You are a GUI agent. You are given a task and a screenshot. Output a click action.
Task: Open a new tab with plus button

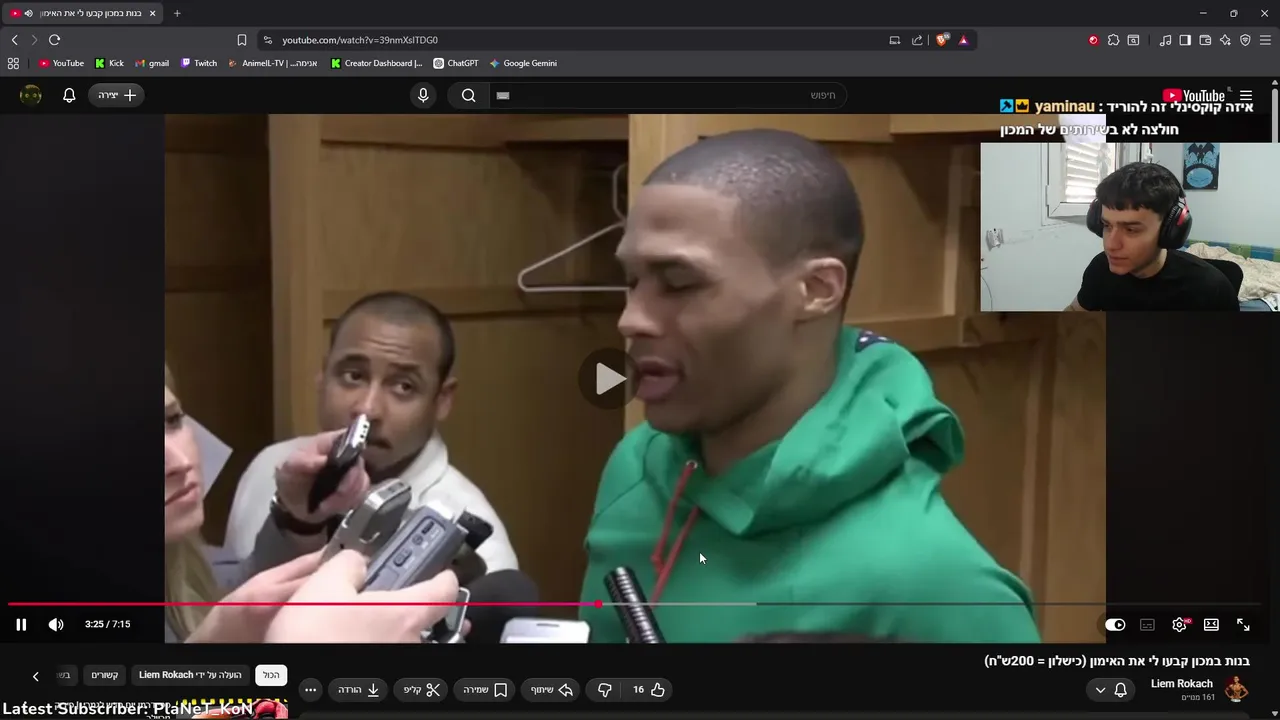tap(177, 13)
